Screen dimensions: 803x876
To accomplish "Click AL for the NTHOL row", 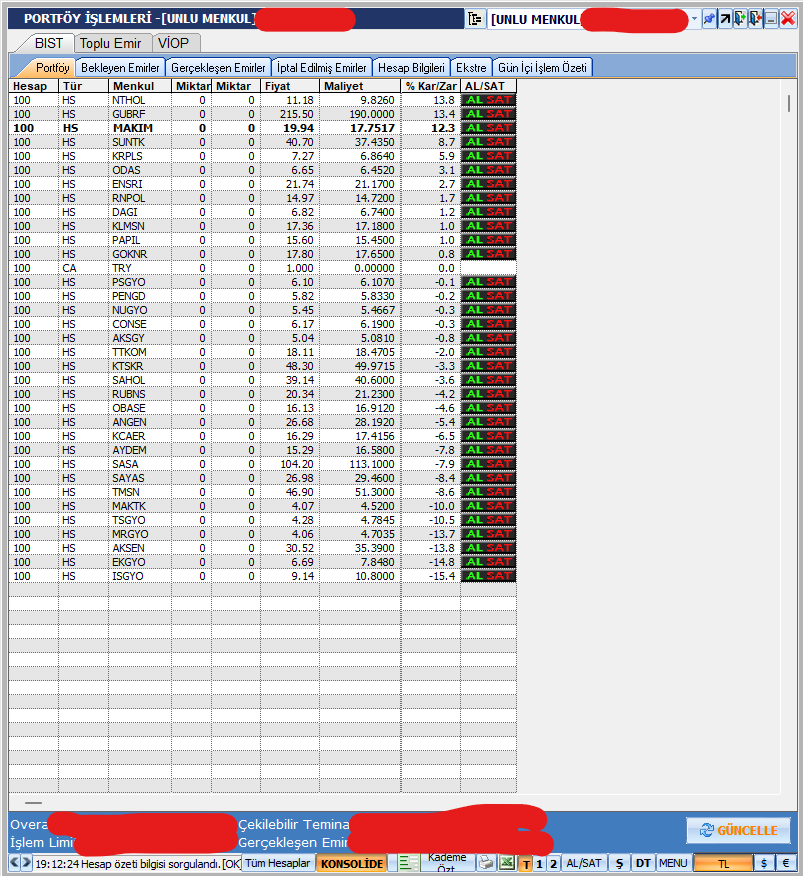I will point(475,100).
